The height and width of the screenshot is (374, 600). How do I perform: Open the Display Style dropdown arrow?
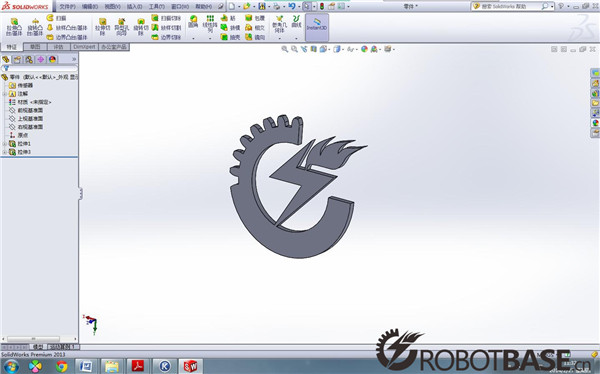(344, 49)
